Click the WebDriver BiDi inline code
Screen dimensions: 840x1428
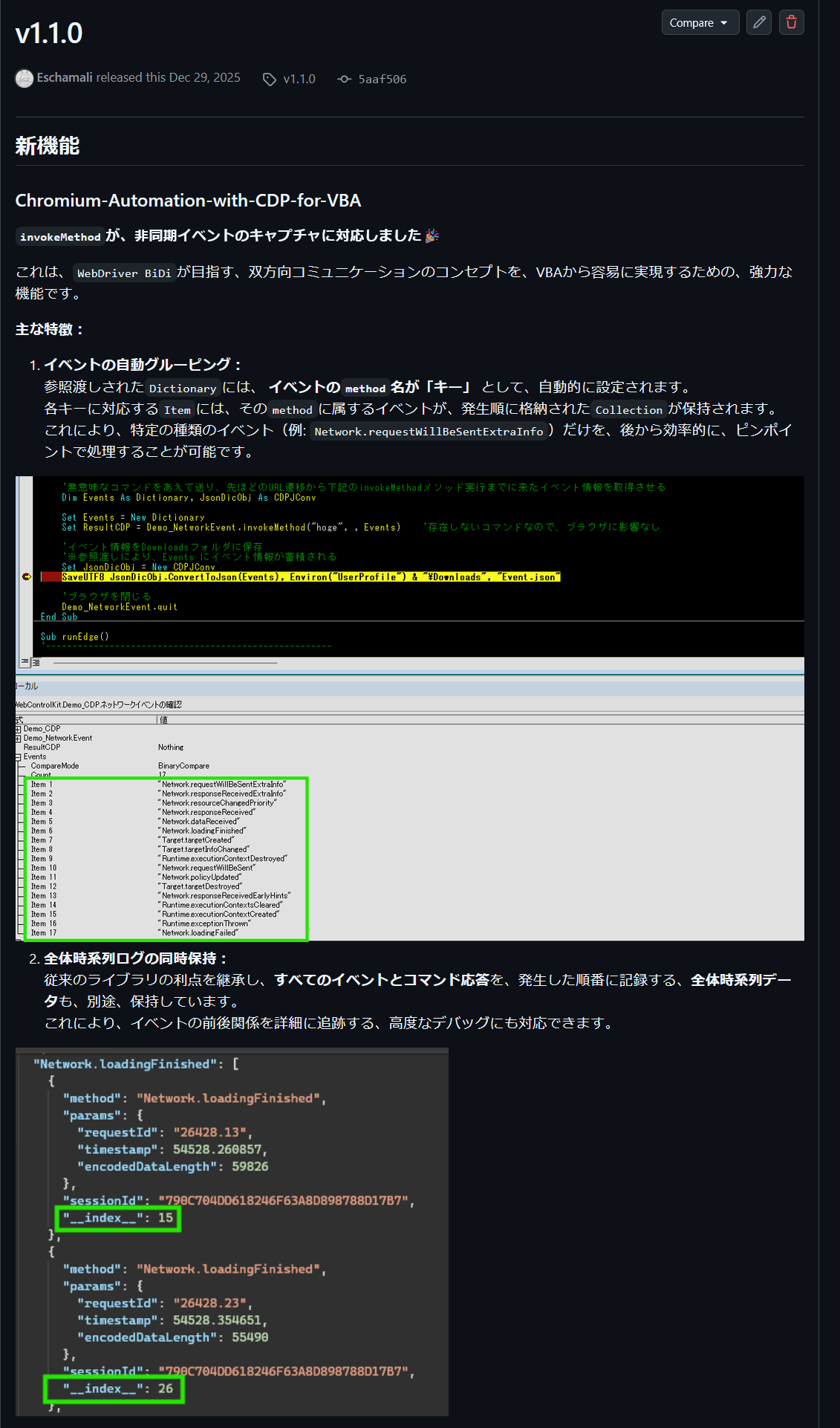[124, 273]
